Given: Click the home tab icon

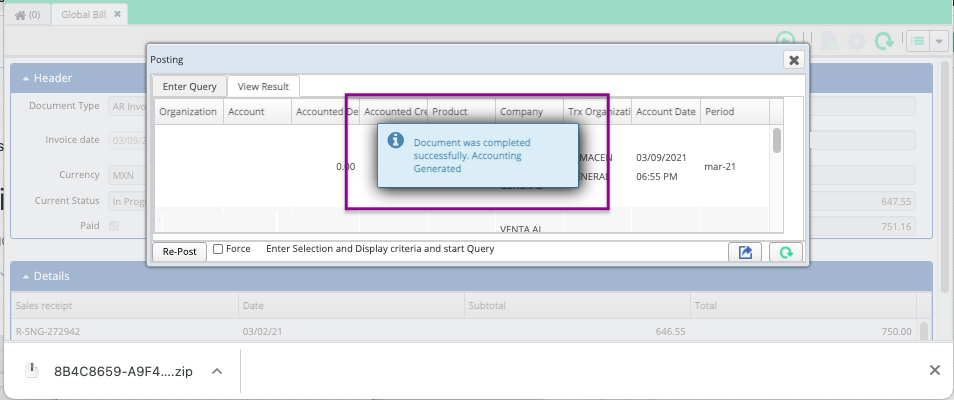Looking at the screenshot, I should tap(21, 15).
